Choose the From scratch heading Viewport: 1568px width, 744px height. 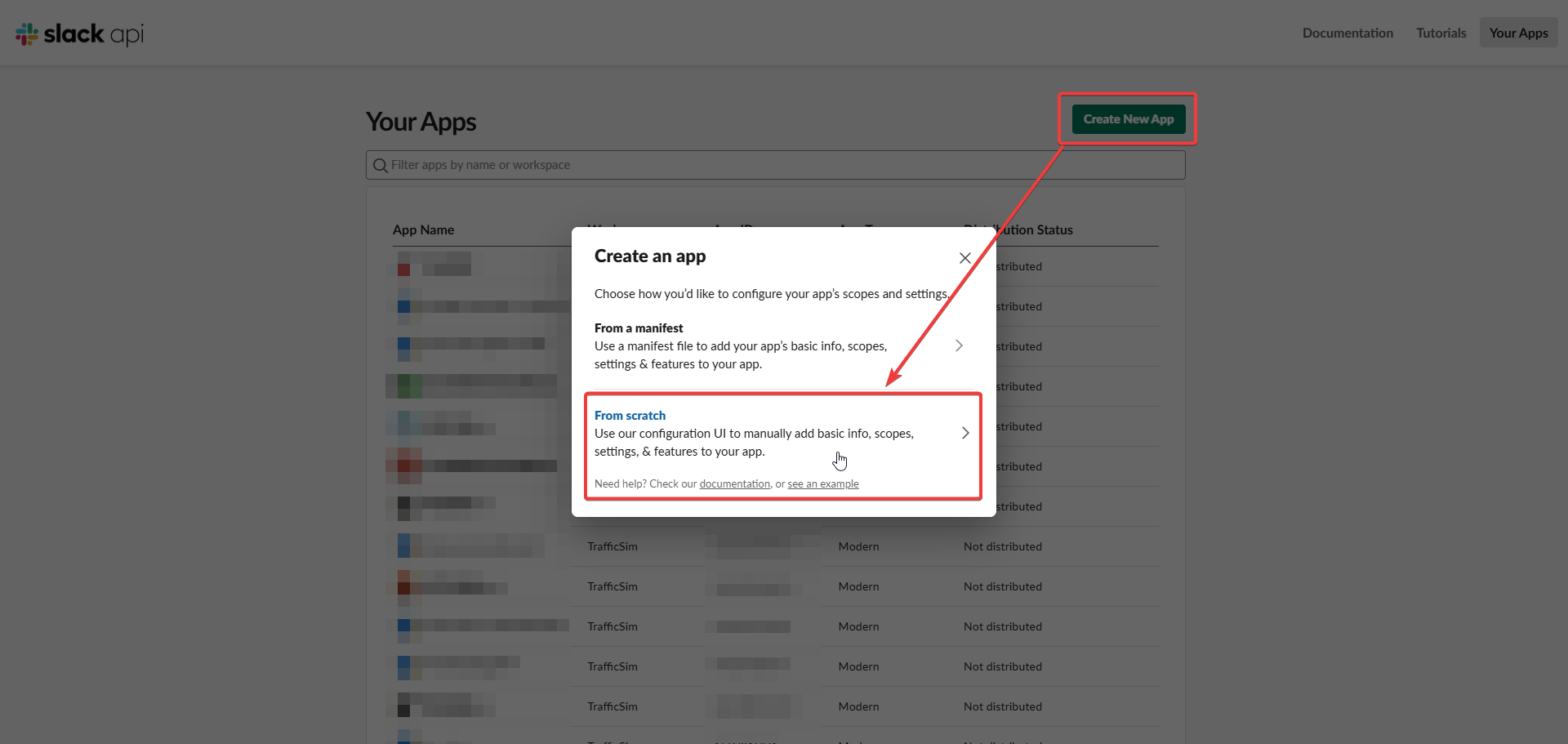tap(630, 416)
